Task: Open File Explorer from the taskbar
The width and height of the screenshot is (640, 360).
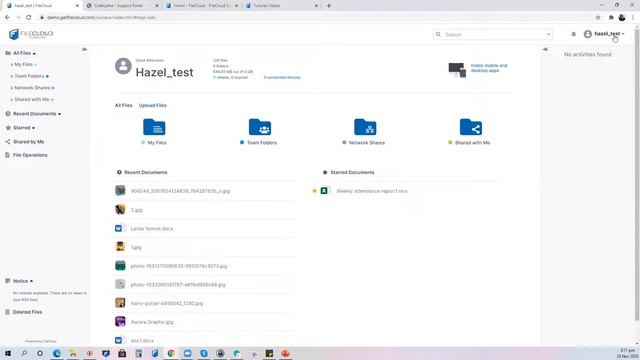Action: coord(73,353)
